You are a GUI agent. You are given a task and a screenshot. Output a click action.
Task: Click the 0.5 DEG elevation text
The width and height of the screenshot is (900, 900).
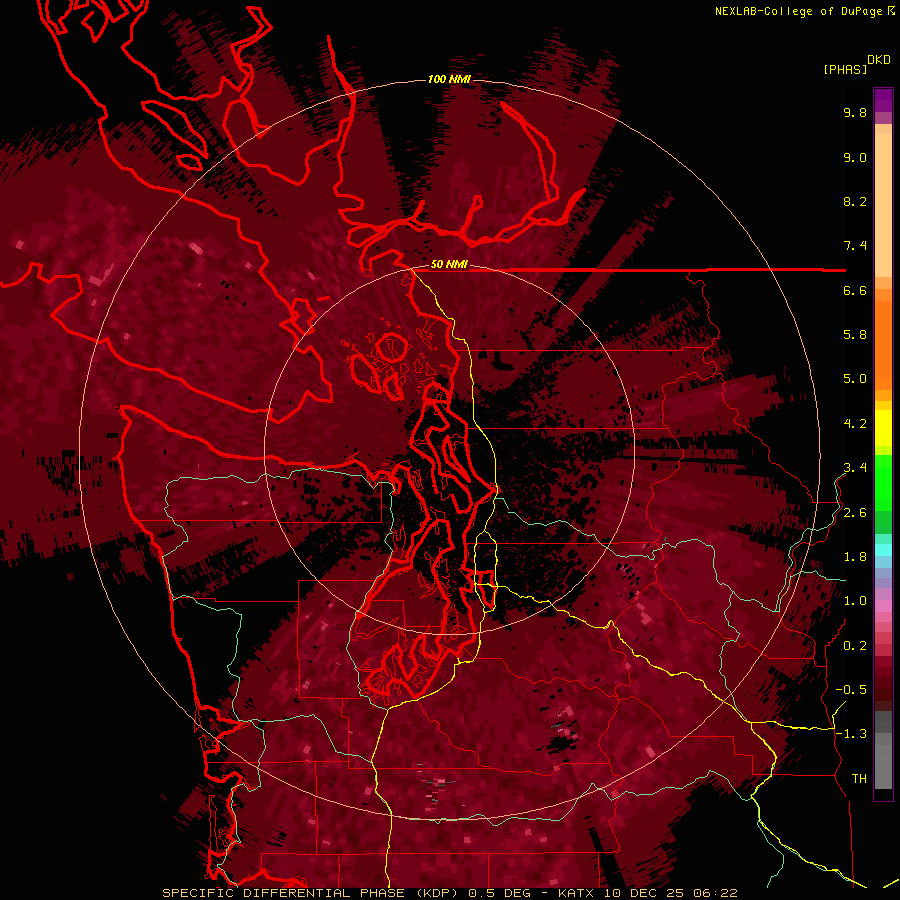[x=499, y=893]
